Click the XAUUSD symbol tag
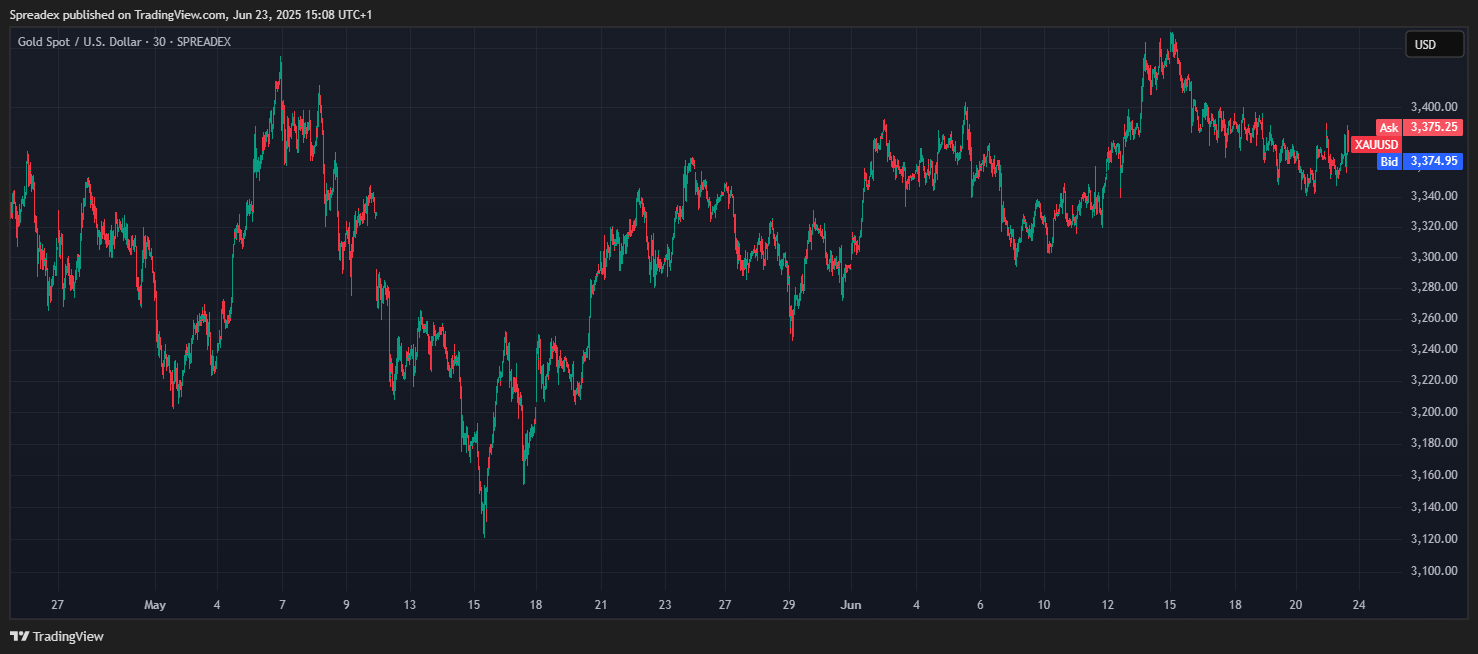1478x654 pixels. (x=1377, y=144)
